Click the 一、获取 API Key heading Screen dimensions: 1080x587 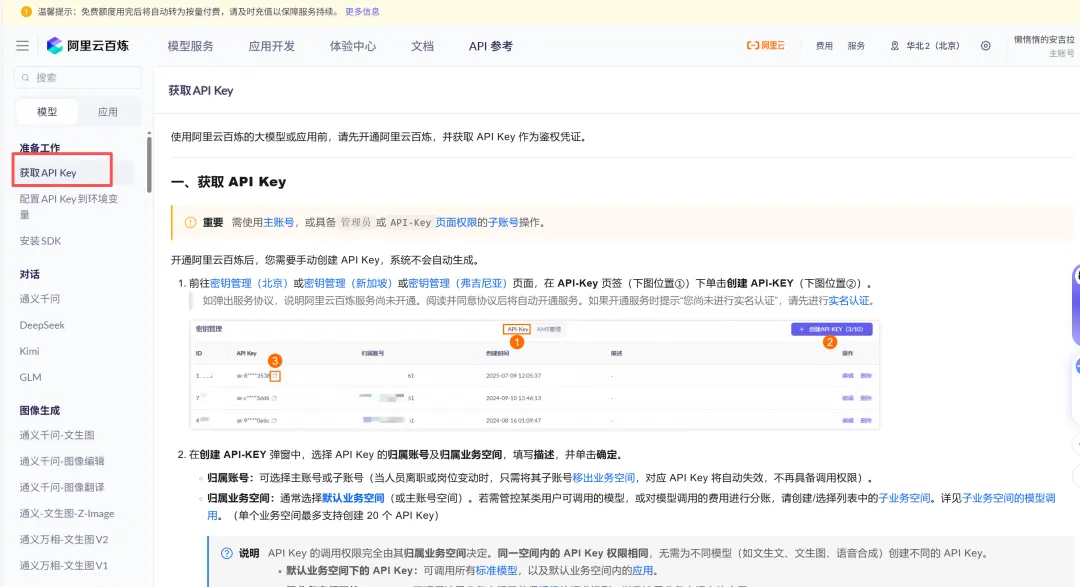pos(228,182)
